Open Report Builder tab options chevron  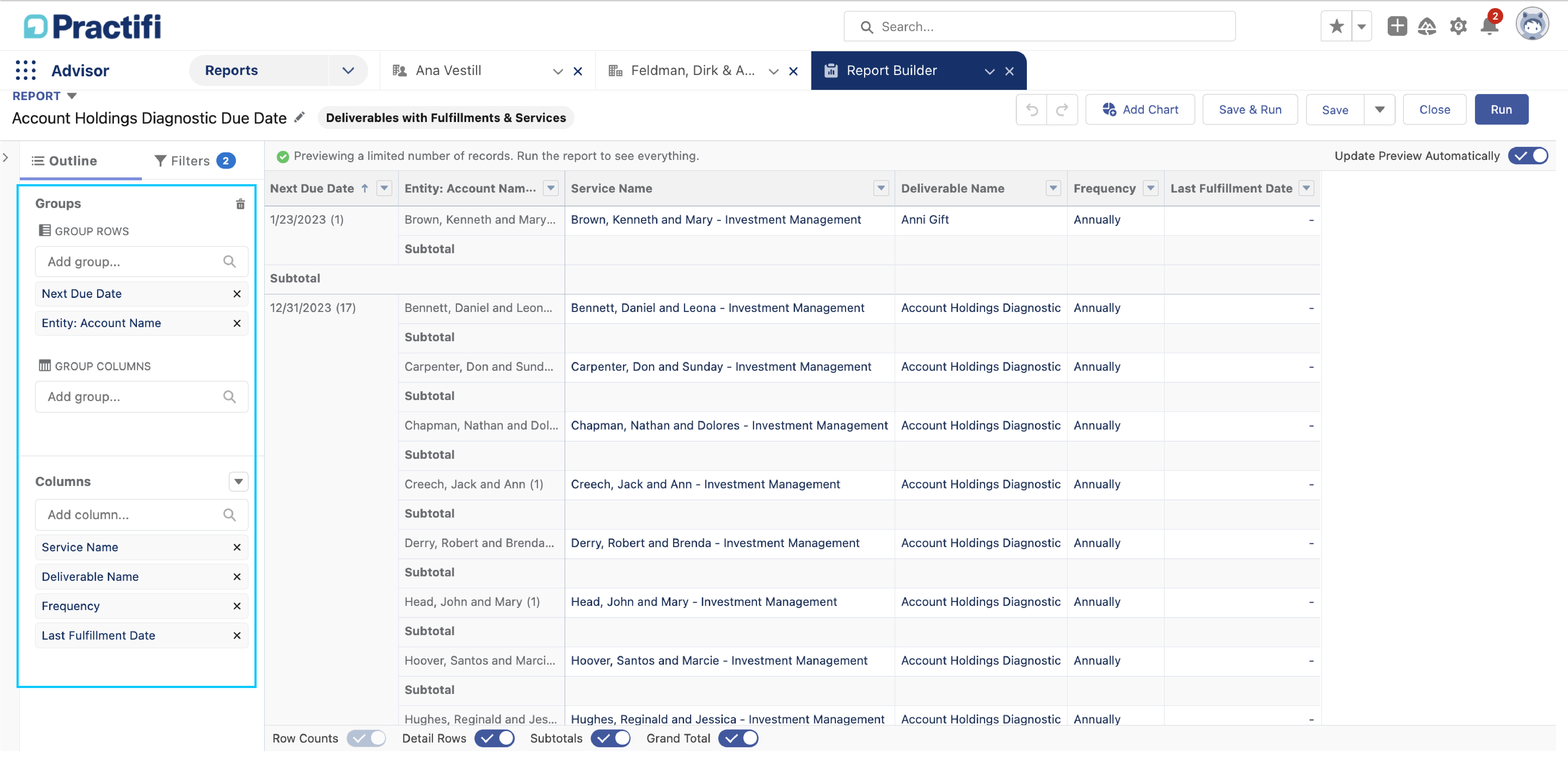(x=990, y=72)
